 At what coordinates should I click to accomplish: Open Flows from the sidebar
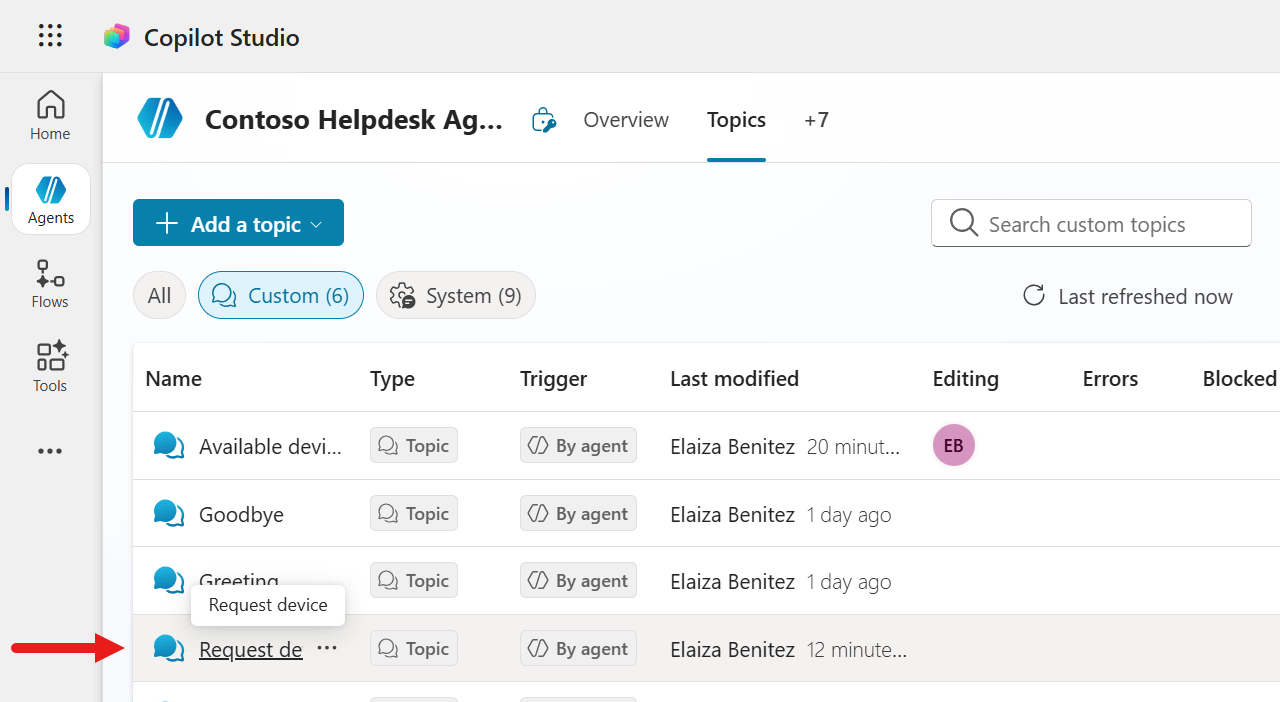(x=50, y=284)
